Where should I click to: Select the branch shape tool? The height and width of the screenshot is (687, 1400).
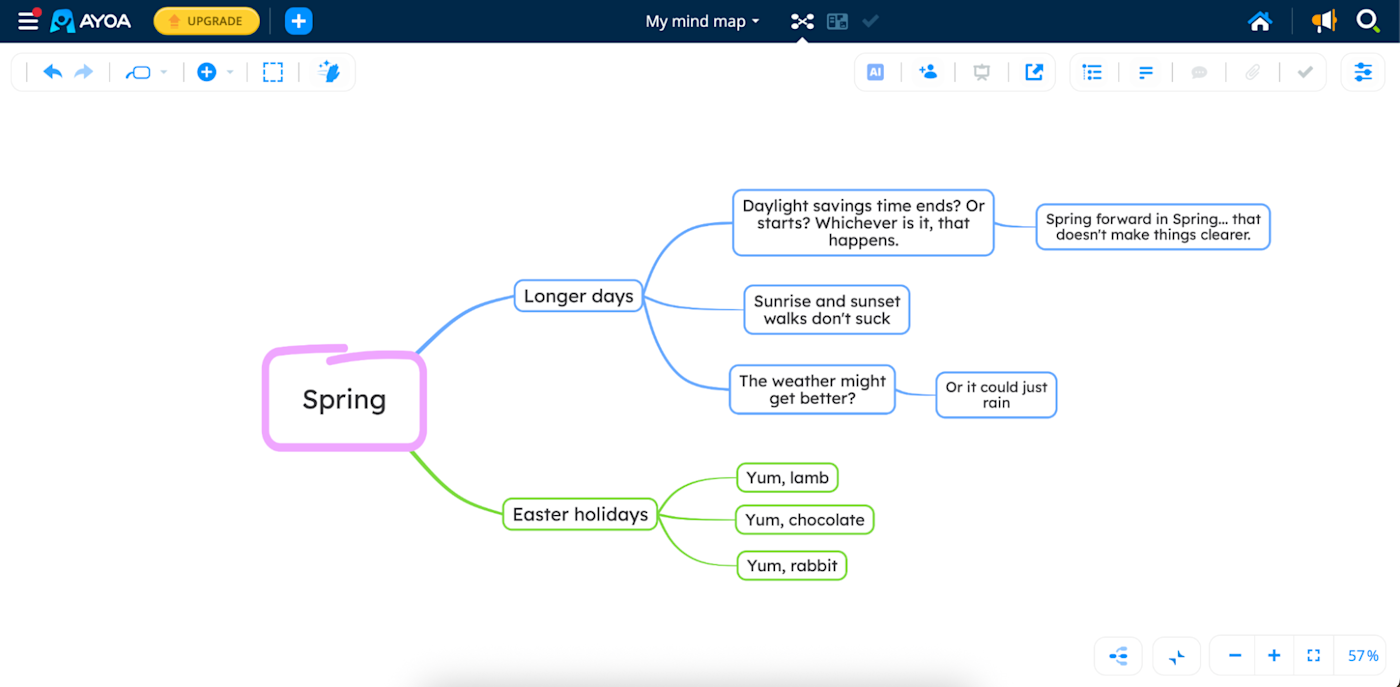pos(137,72)
